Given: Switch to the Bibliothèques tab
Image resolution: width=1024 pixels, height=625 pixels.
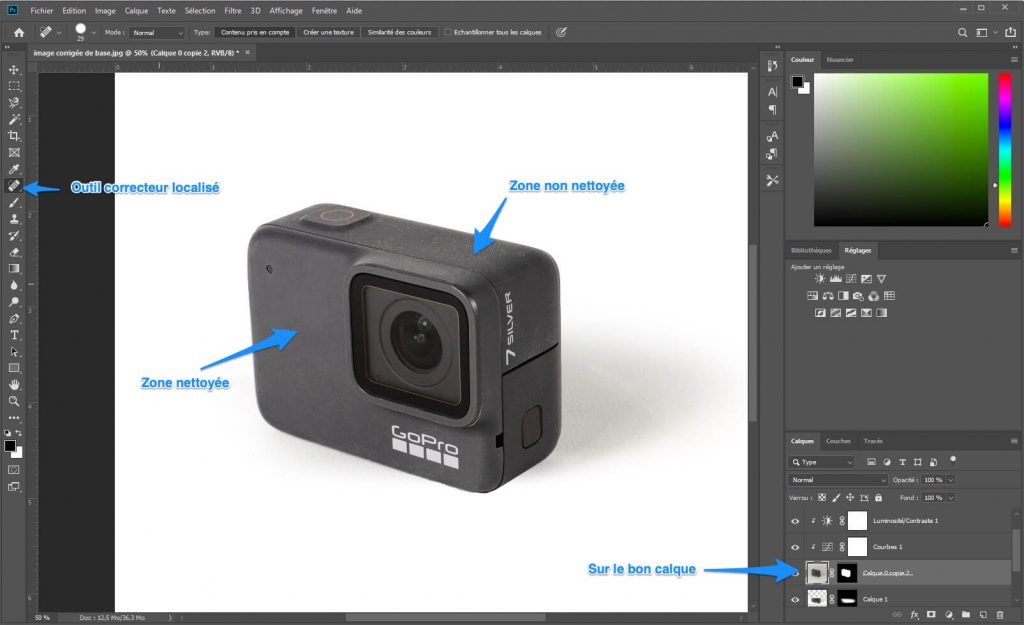Looking at the screenshot, I should (x=811, y=250).
